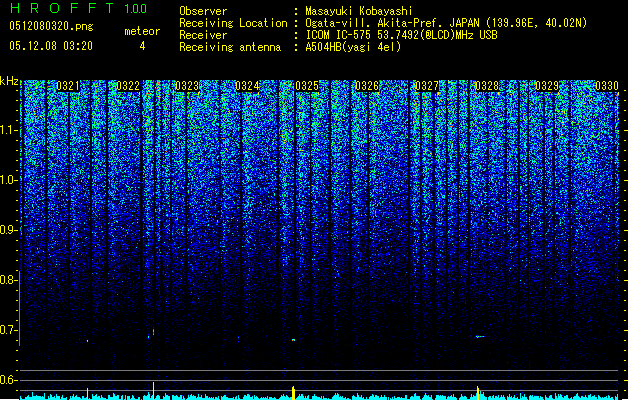
Task: Click the observer name Masayuki Kobayashi
Action: point(359,11)
